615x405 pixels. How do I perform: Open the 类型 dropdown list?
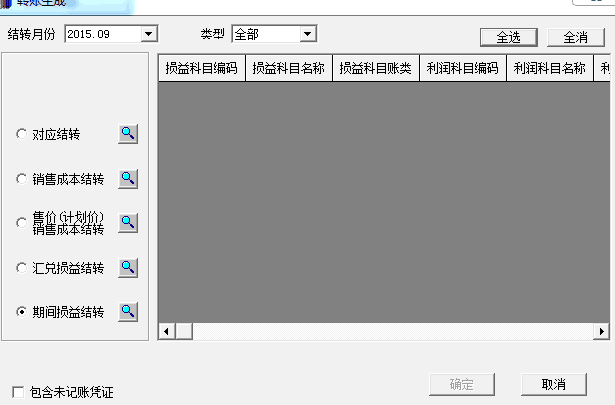(308, 34)
